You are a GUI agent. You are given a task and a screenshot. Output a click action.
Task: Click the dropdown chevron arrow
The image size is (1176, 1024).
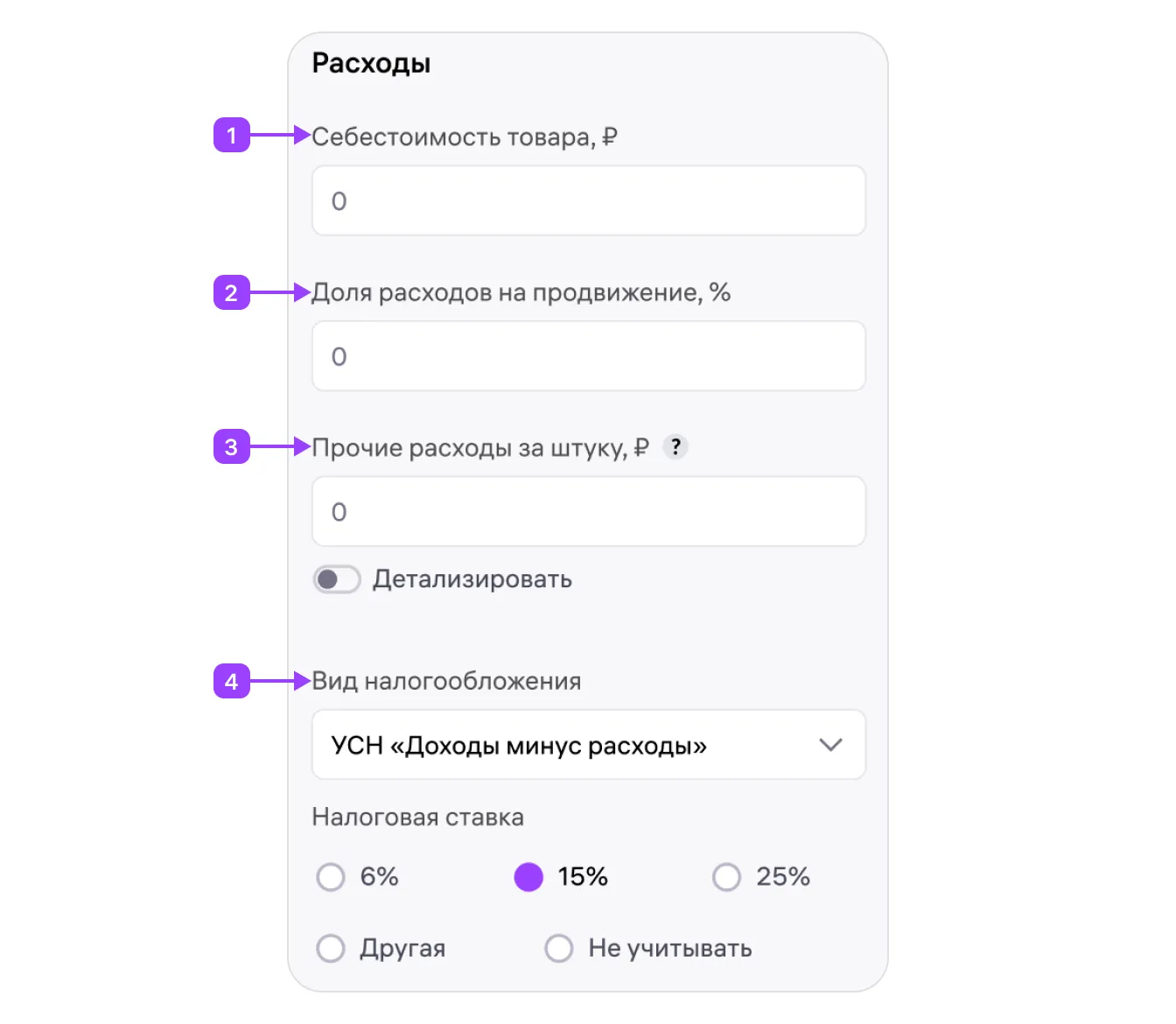pos(830,745)
